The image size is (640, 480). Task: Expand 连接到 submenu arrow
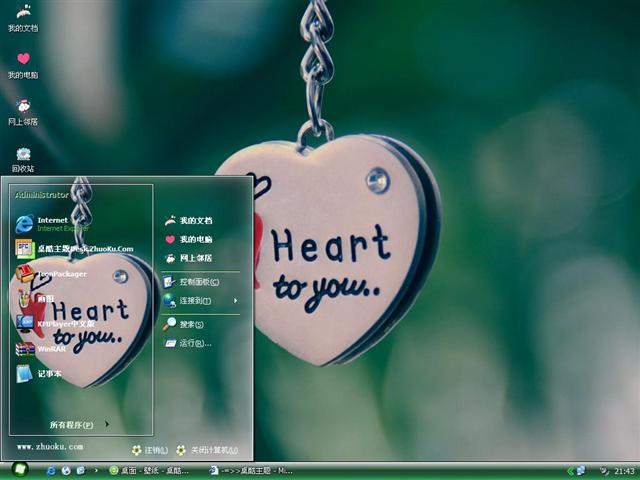tap(235, 301)
